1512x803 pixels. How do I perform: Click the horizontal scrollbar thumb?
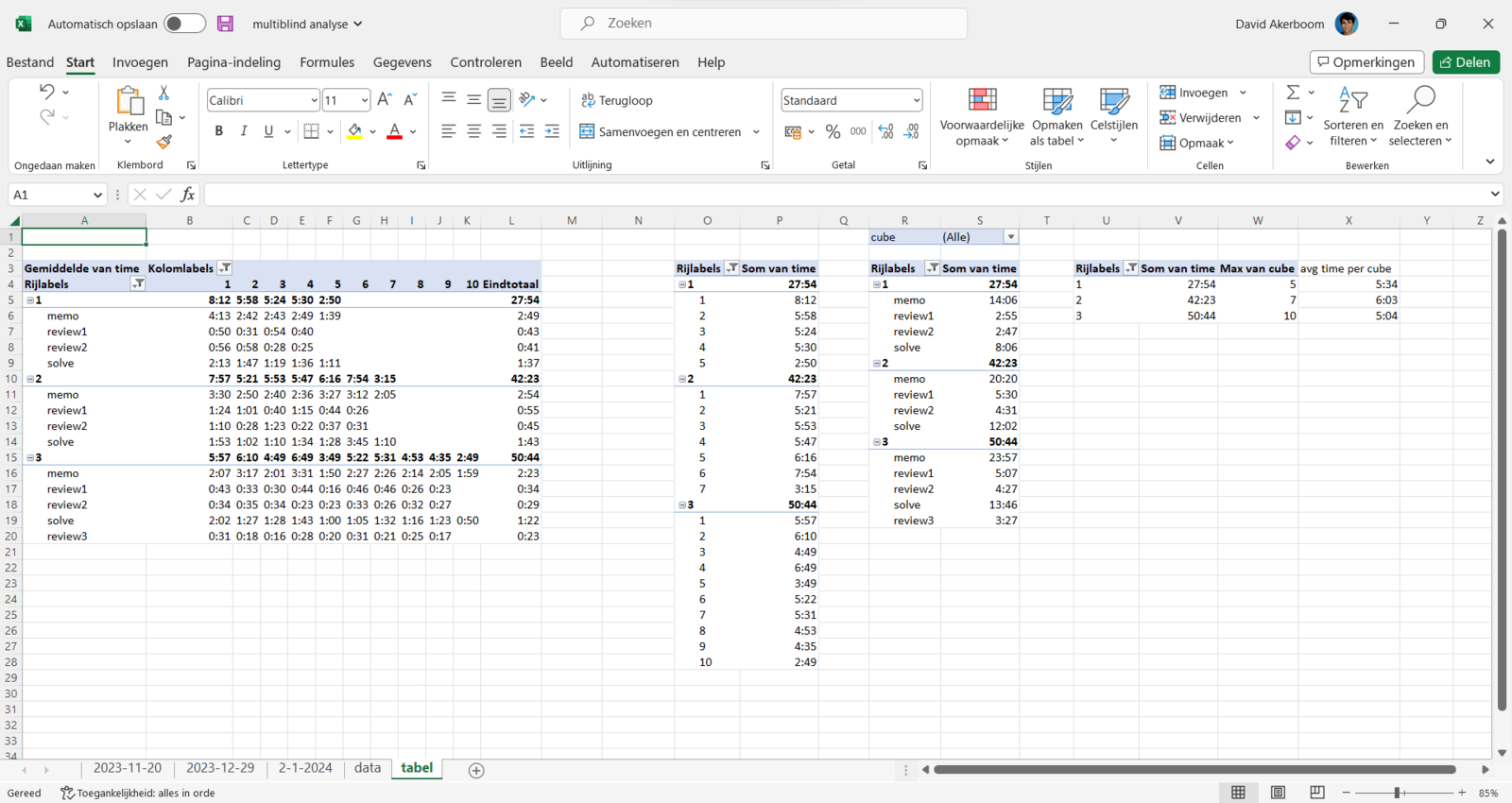click(x=1194, y=770)
